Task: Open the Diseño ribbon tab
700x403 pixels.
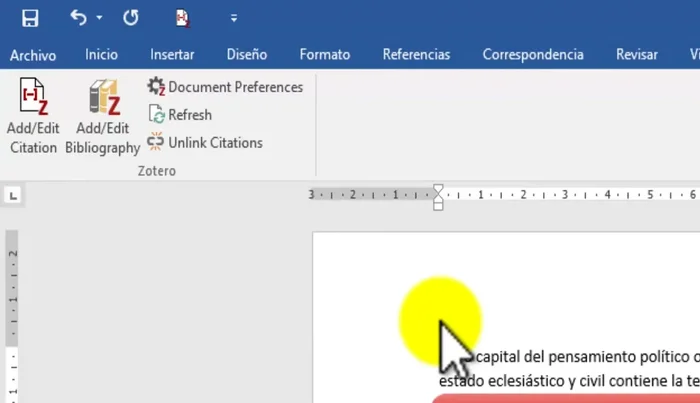Action: 246,54
